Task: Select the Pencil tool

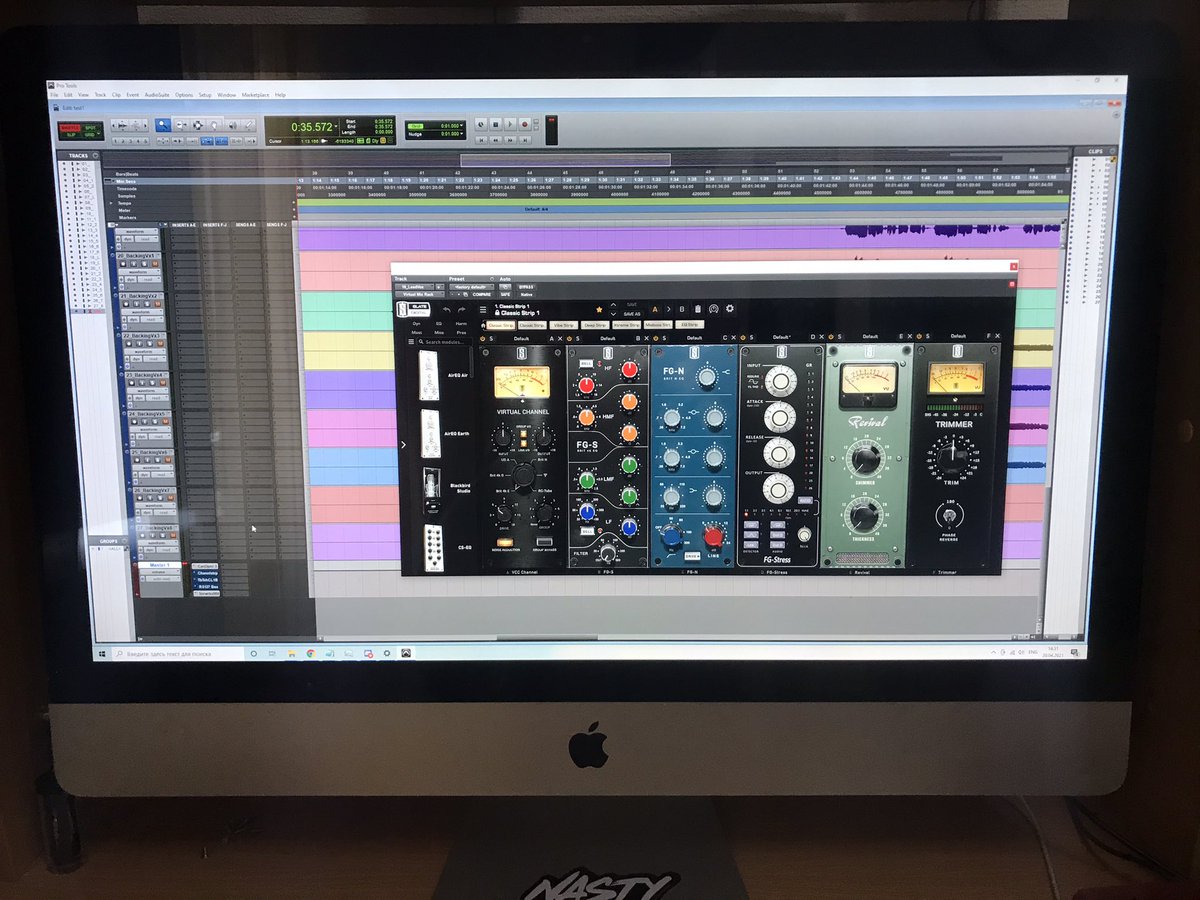Action: click(x=249, y=125)
